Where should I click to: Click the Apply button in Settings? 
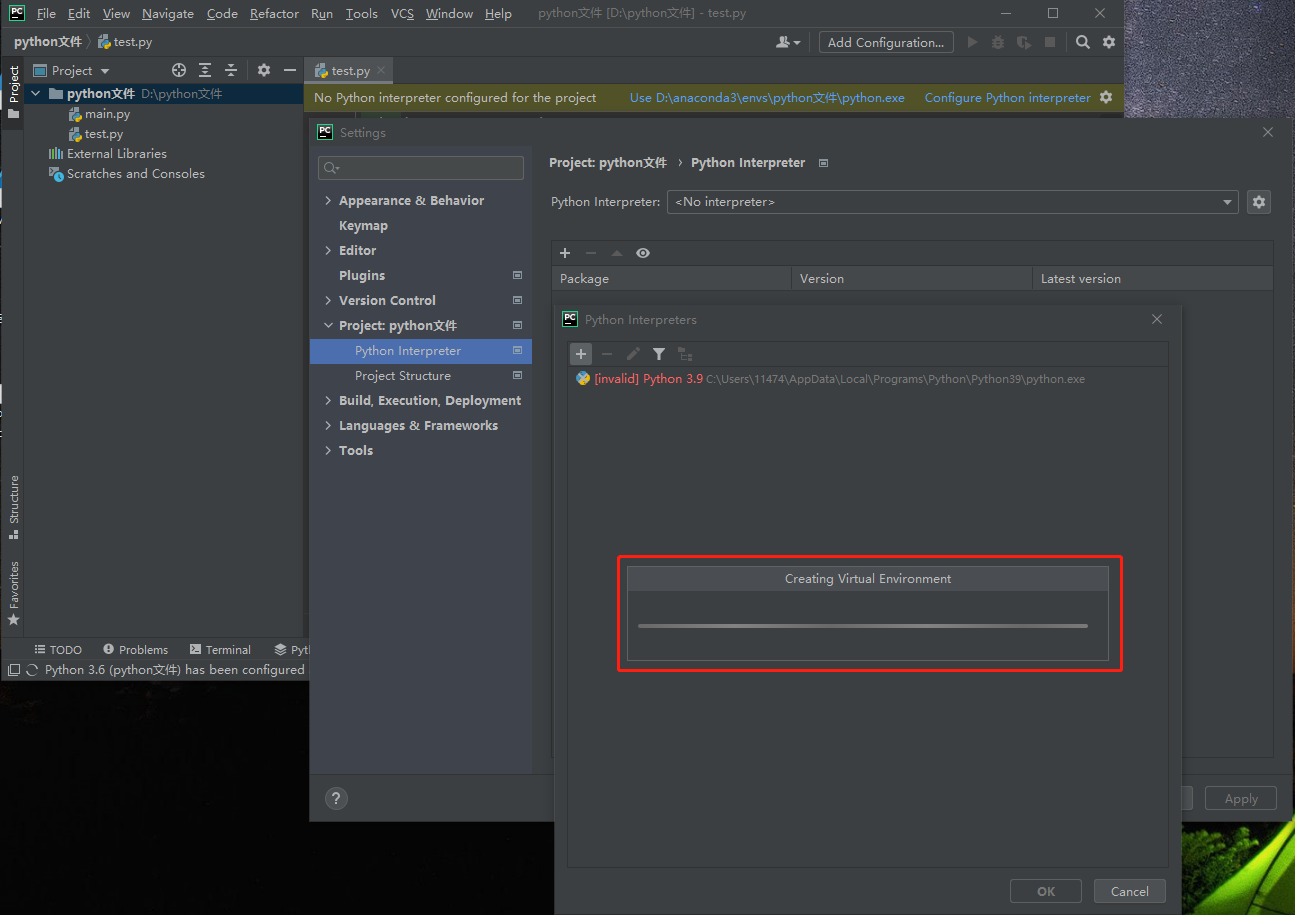click(x=1241, y=799)
